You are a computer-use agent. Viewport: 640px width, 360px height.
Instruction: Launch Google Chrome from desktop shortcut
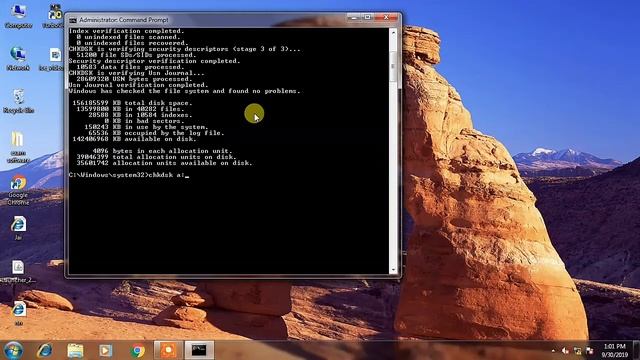coord(18,190)
